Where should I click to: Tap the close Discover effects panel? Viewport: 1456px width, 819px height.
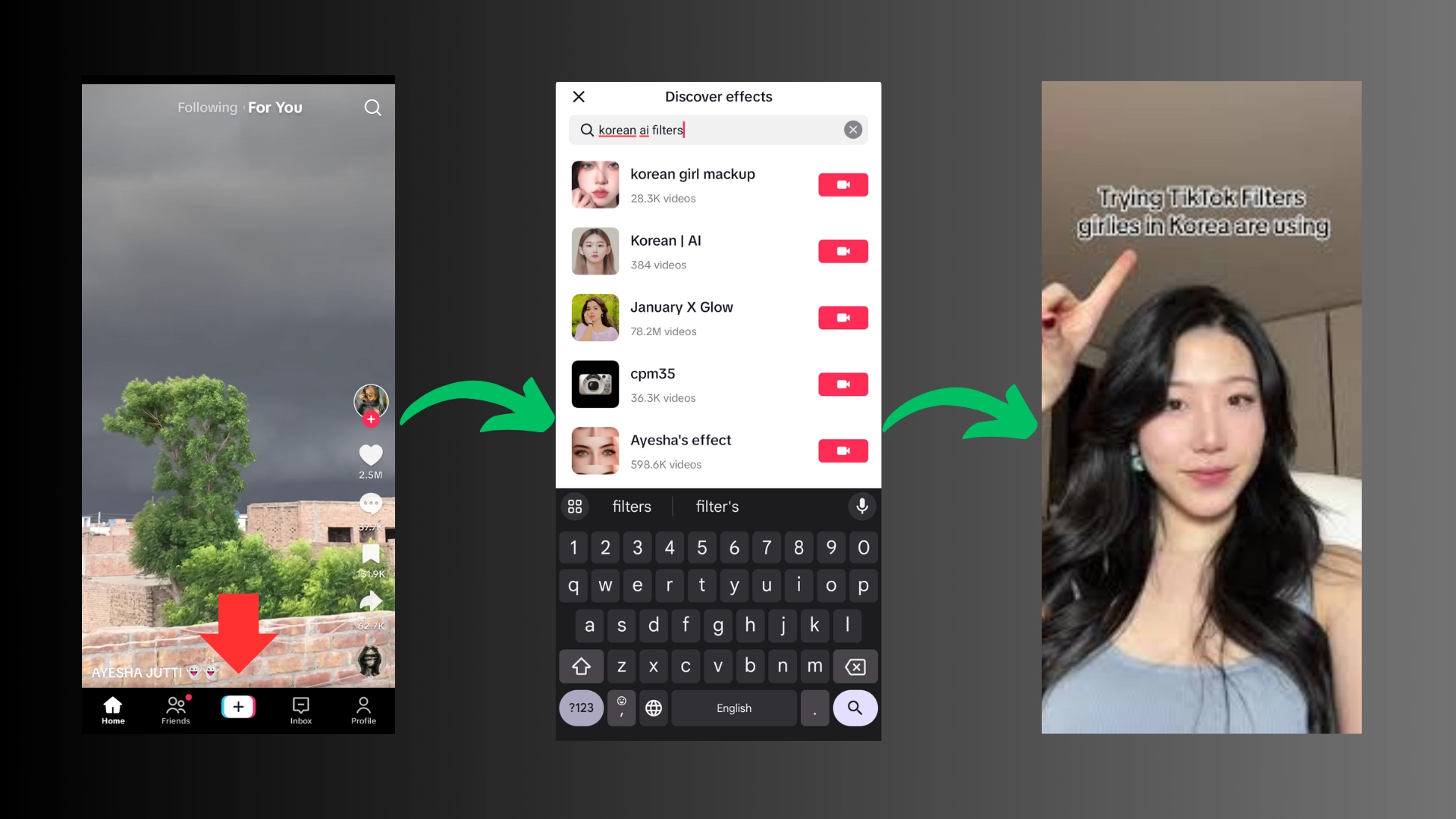(580, 96)
